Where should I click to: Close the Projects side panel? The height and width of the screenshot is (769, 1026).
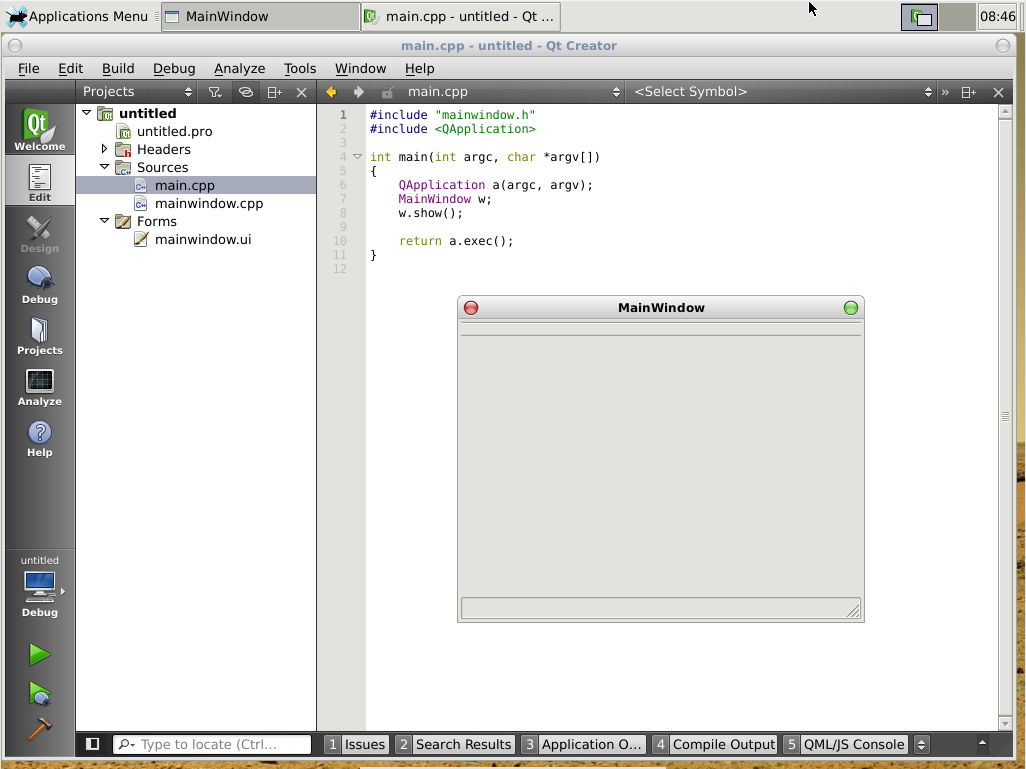[x=302, y=92]
